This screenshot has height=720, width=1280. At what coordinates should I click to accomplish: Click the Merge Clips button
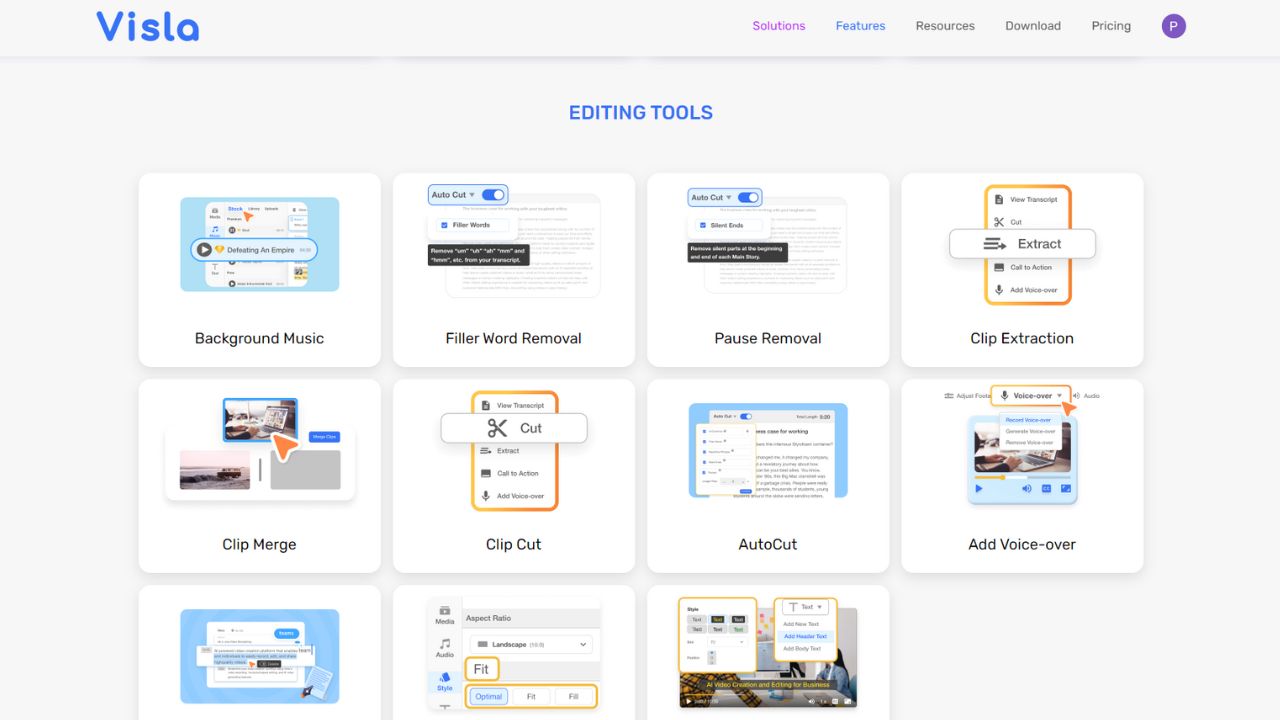pyautogui.click(x=324, y=437)
